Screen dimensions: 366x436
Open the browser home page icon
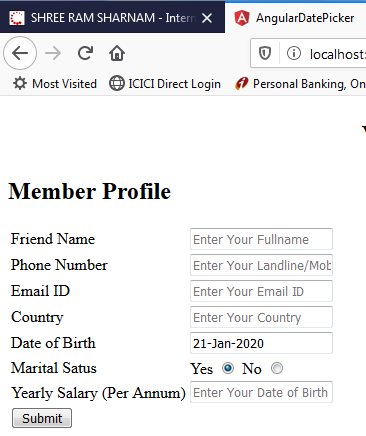[x=117, y=53]
